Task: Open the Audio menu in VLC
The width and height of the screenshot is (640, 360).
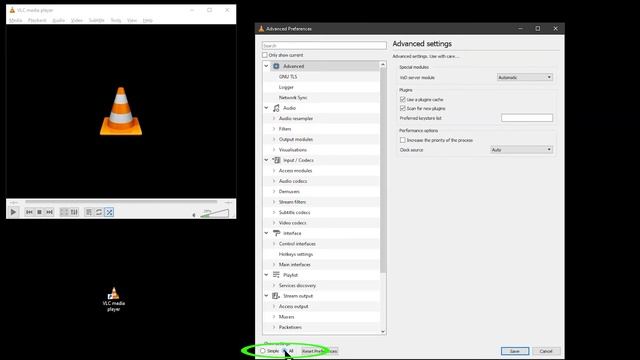Action: [x=58, y=20]
